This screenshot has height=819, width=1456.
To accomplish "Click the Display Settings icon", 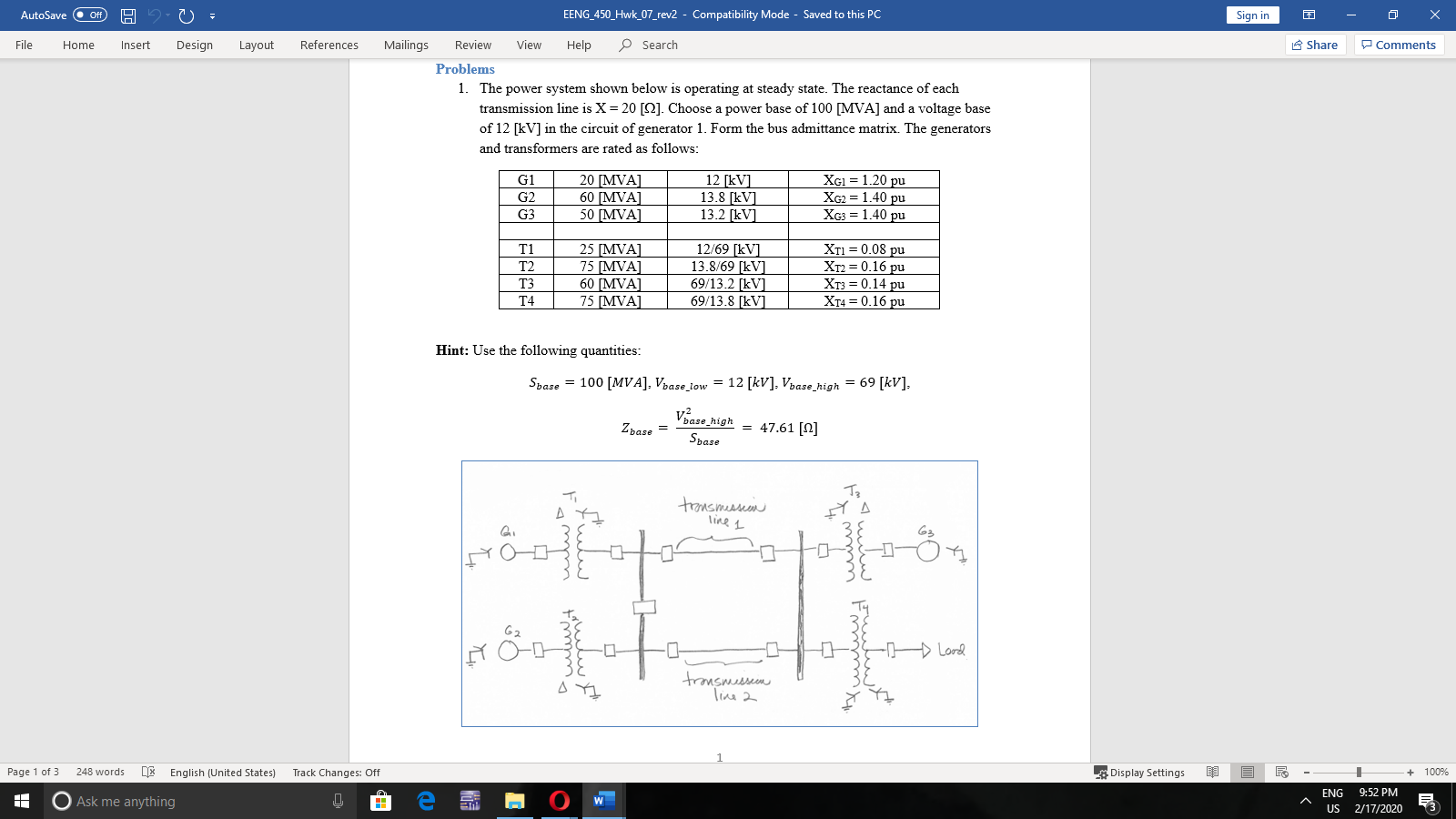I will (x=1139, y=772).
